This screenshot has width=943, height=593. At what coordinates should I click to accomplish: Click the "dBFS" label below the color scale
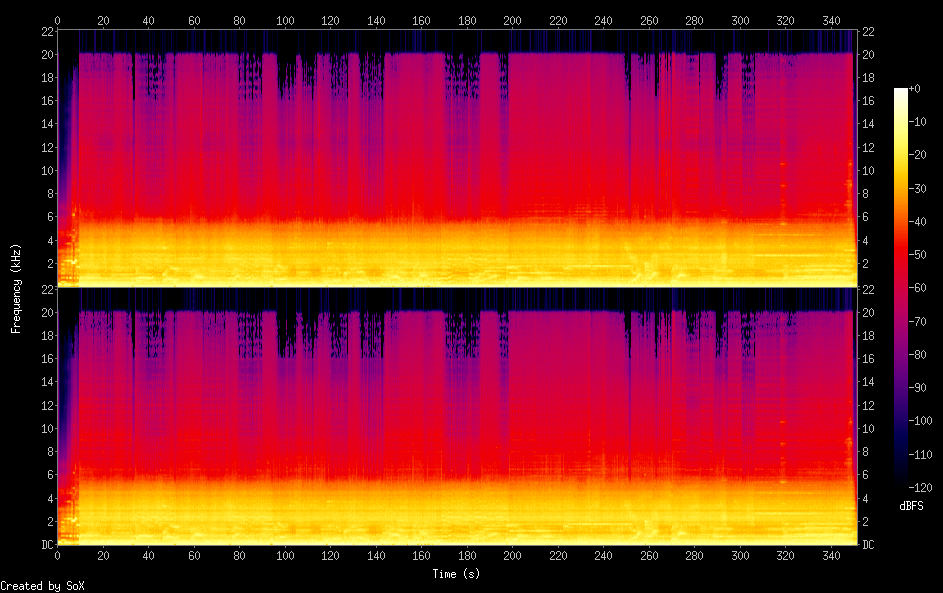point(911,506)
